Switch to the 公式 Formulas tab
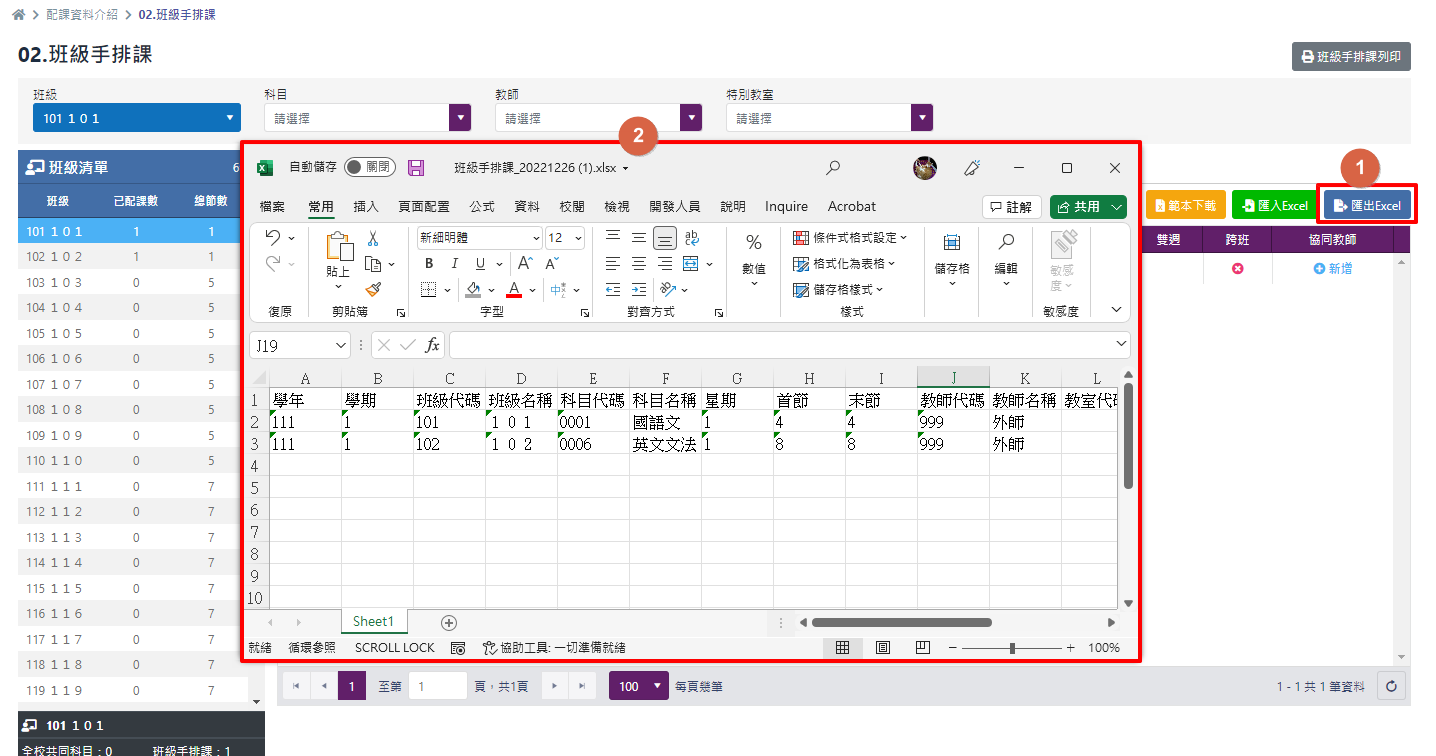This screenshot has height=756, width=1436. pyautogui.click(x=482, y=207)
